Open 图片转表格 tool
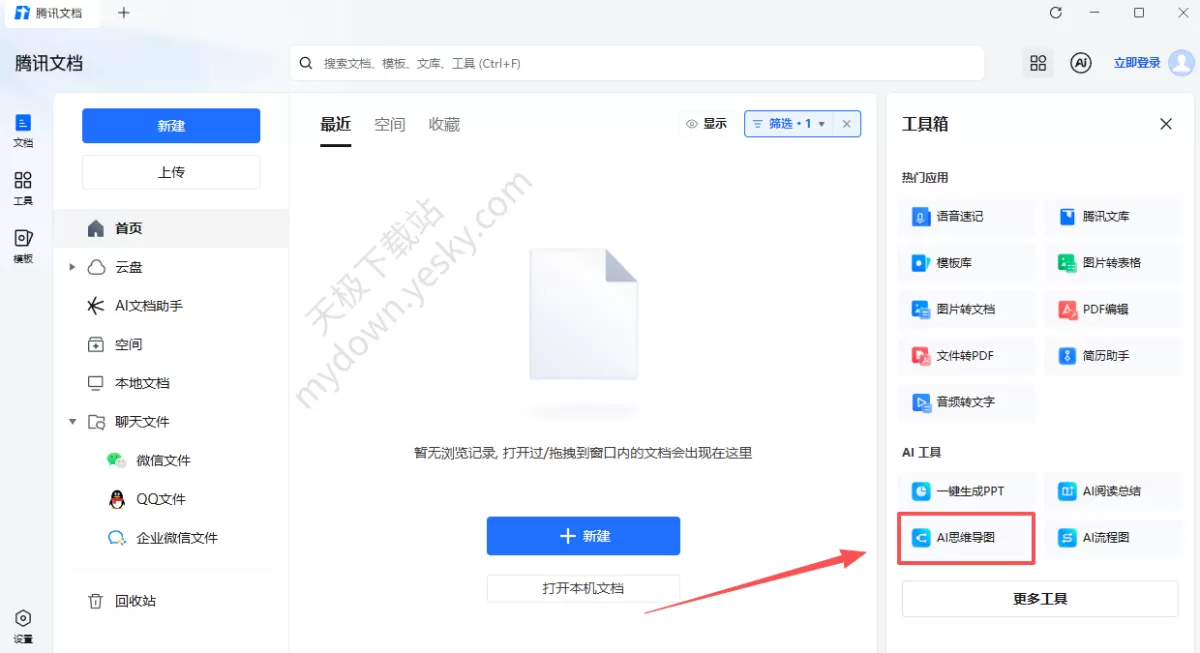 [x=1113, y=262]
